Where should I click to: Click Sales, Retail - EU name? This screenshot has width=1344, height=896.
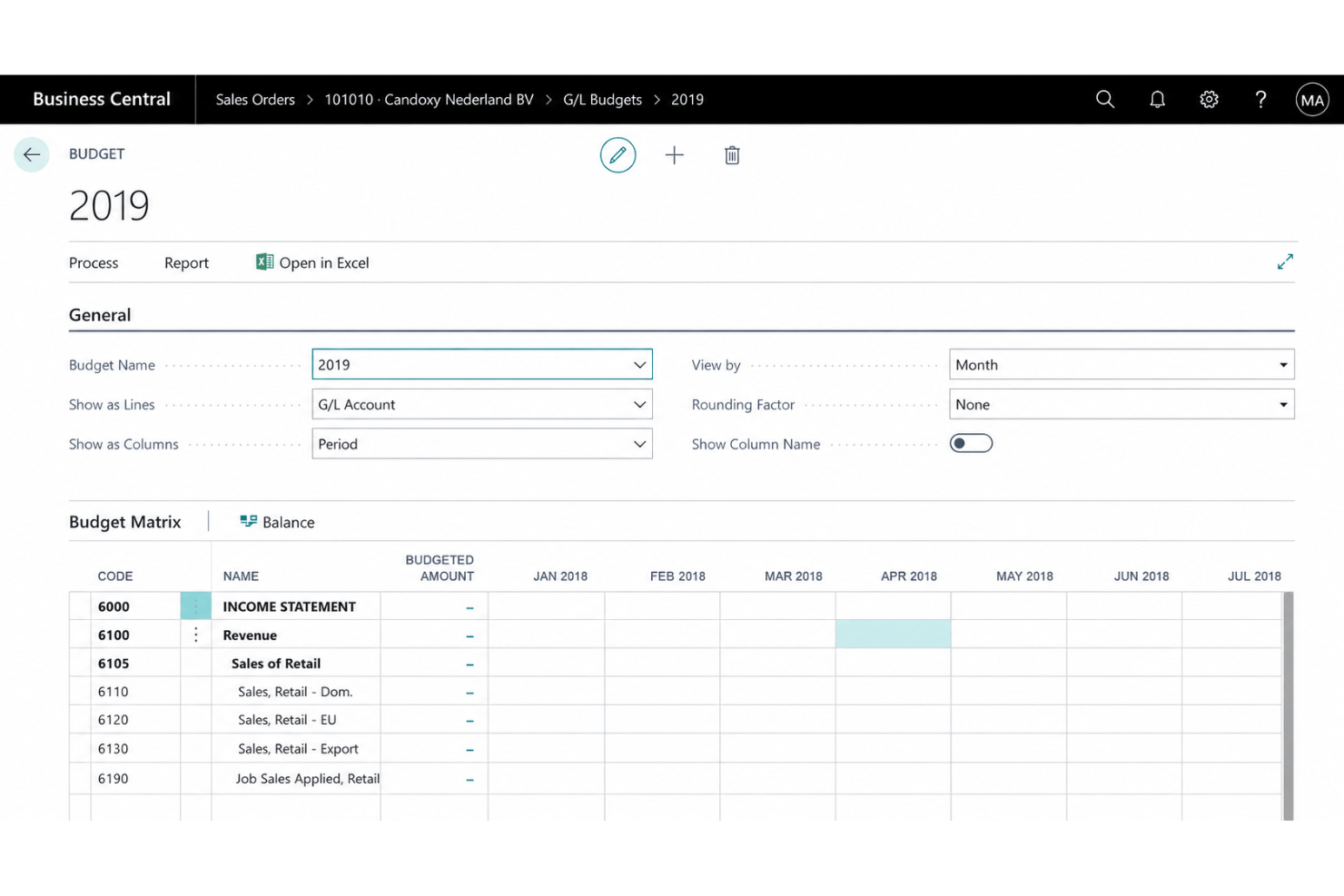click(287, 720)
